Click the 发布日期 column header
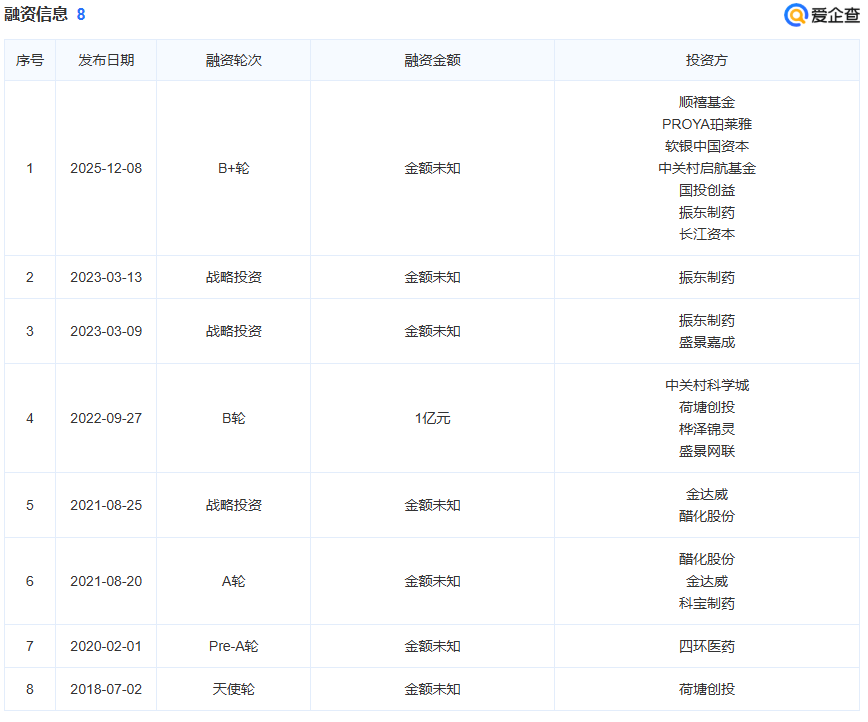This screenshot has height=722, width=868. coord(106,60)
